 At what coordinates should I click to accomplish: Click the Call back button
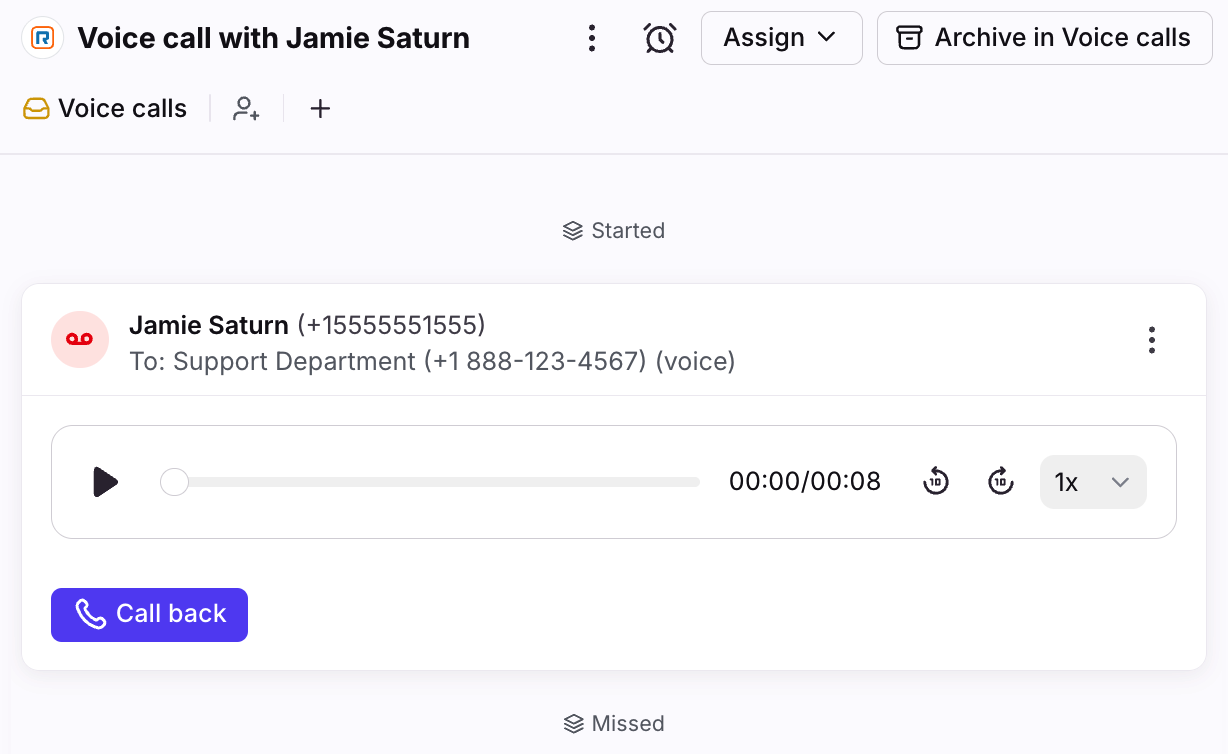pyautogui.click(x=149, y=614)
